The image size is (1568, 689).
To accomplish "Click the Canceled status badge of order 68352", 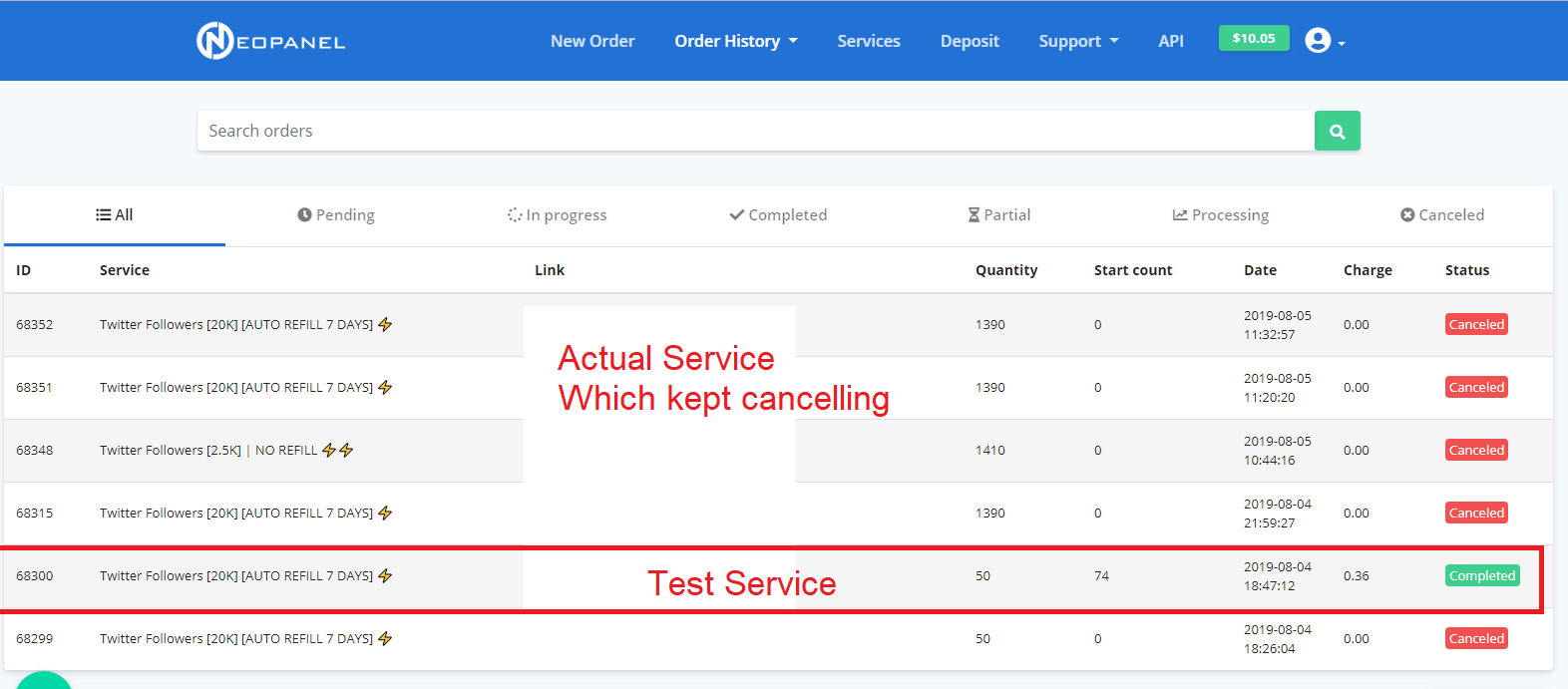I will (1476, 324).
